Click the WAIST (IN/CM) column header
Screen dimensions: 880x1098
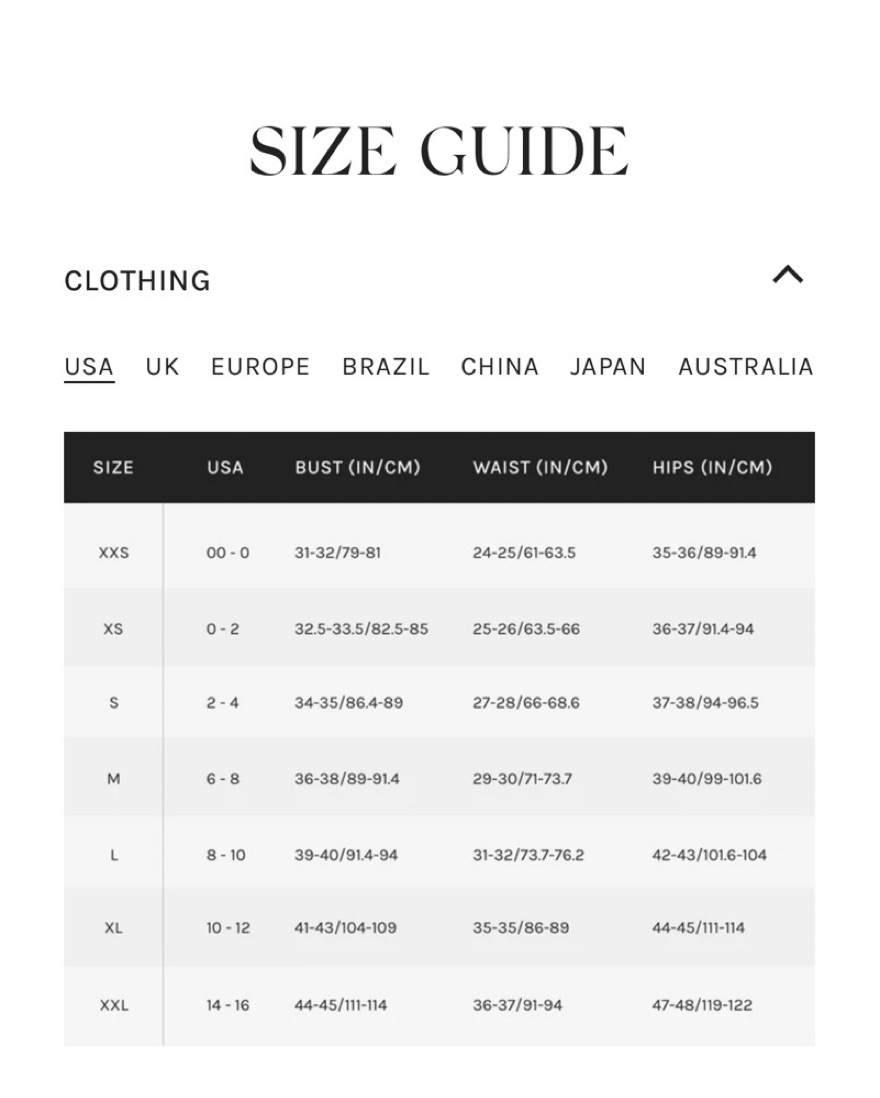click(x=540, y=468)
